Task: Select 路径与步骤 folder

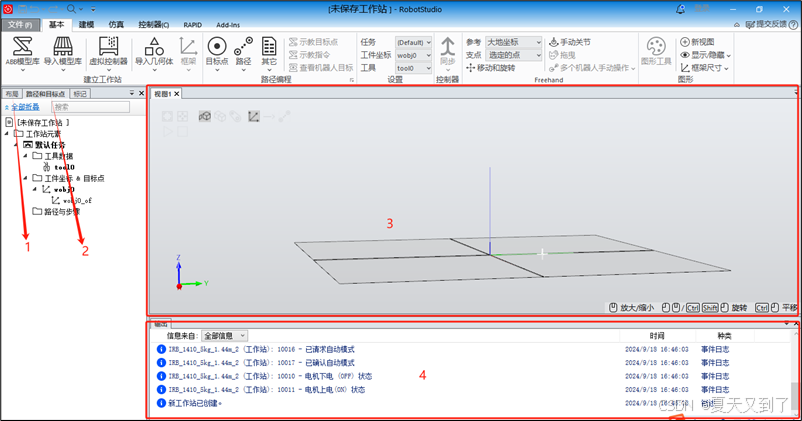Action: (62, 211)
